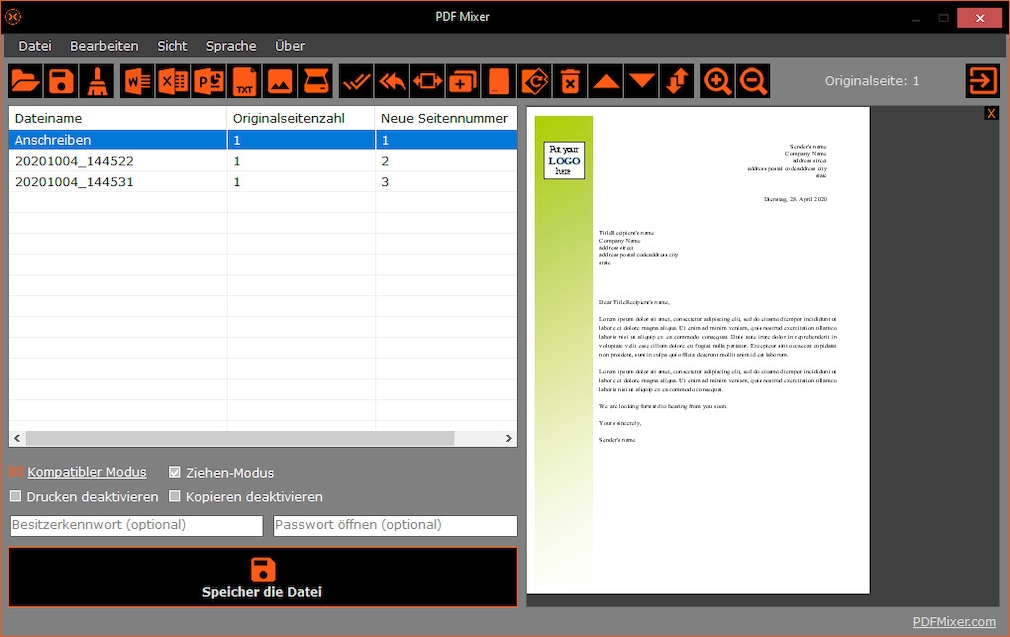This screenshot has height=637, width=1010.
Task: Import a PowerPoint file via the P icon
Action: tap(208, 81)
